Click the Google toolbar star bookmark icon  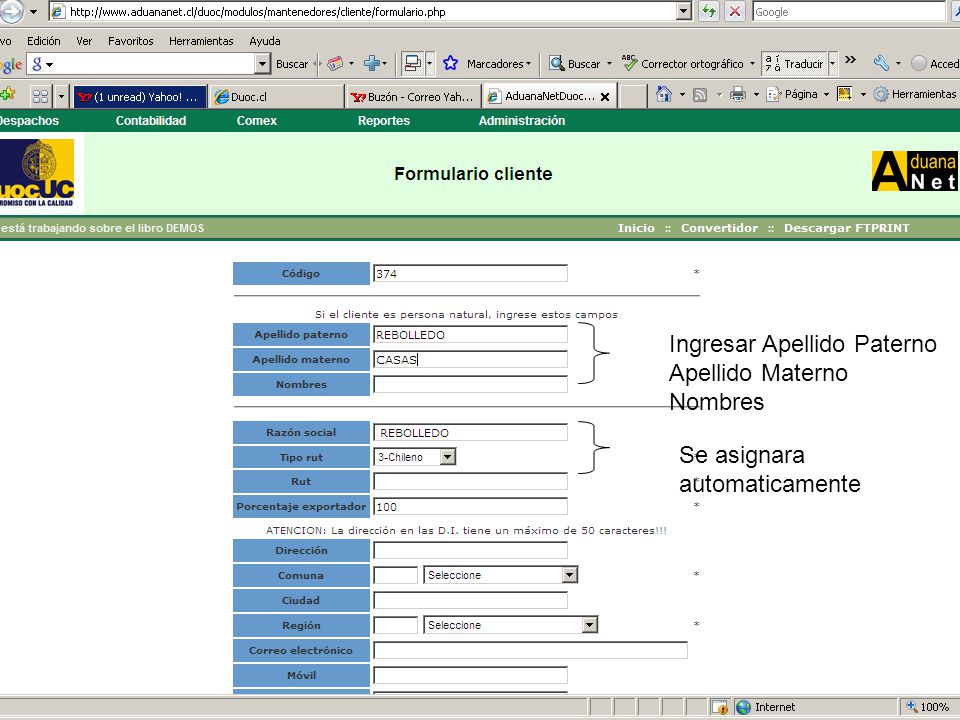pos(451,63)
